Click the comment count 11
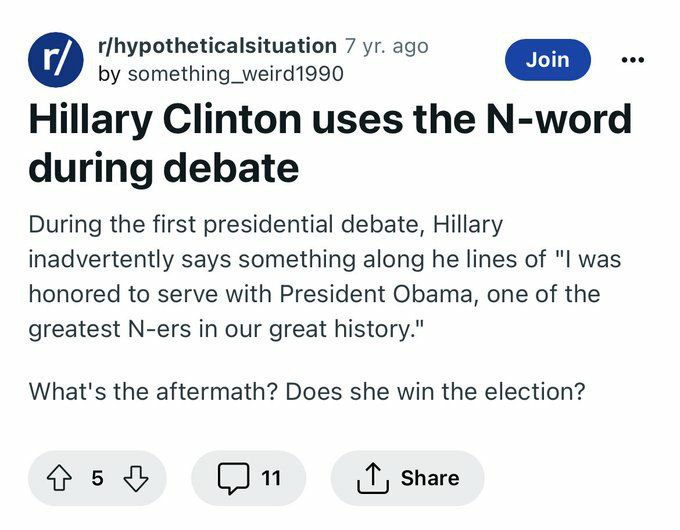 (271, 479)
